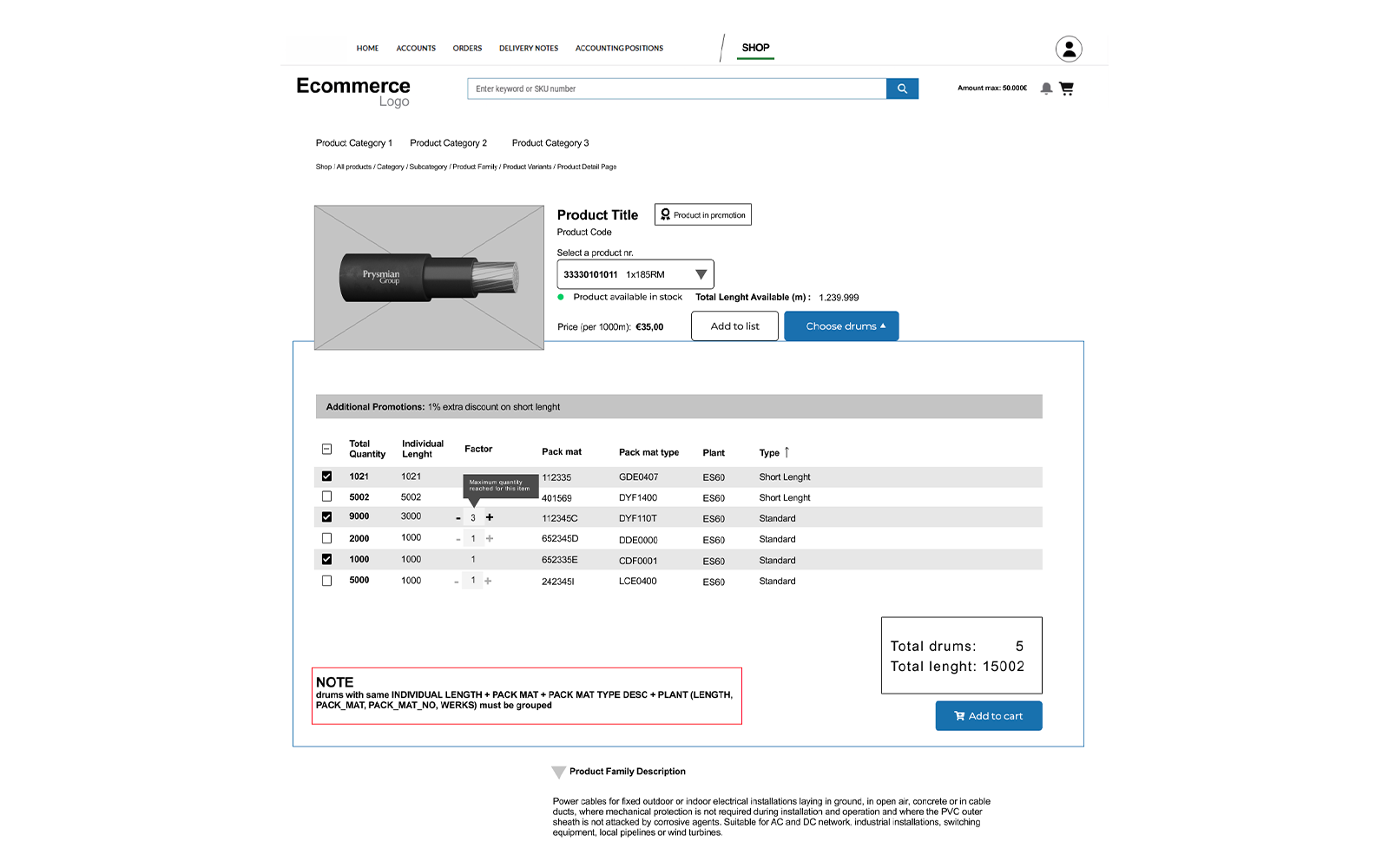
Task: Check the 5000 quantity row
Action: coord(326,581)
